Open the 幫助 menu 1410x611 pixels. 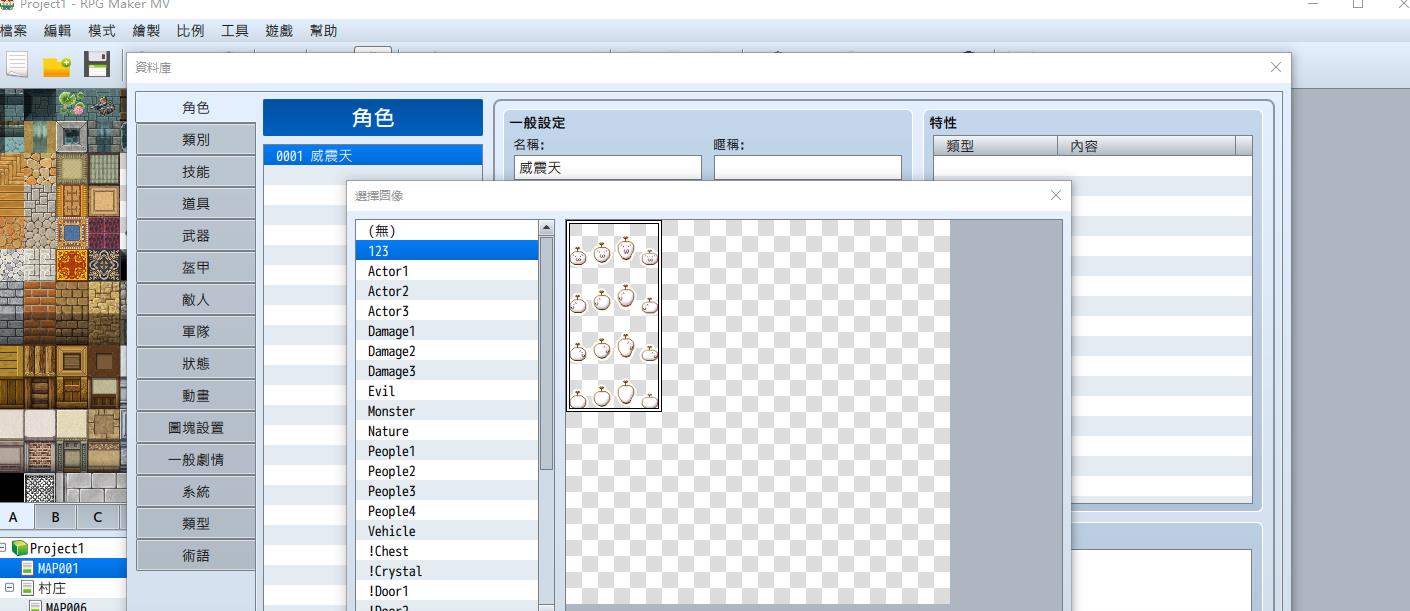pyautogui.click(x=323, y=31)
